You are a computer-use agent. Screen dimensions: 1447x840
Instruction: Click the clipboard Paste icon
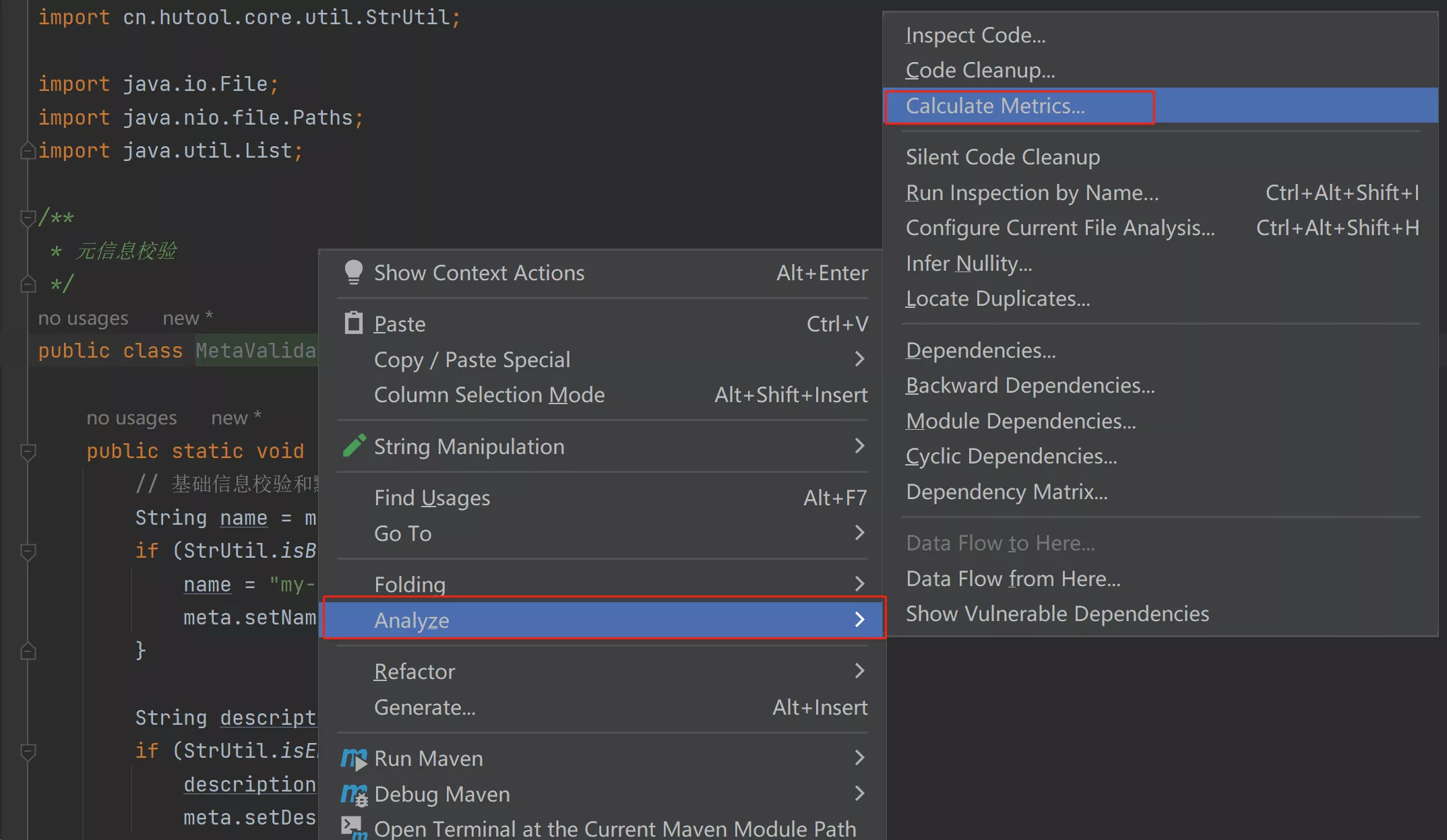(353, 323)
